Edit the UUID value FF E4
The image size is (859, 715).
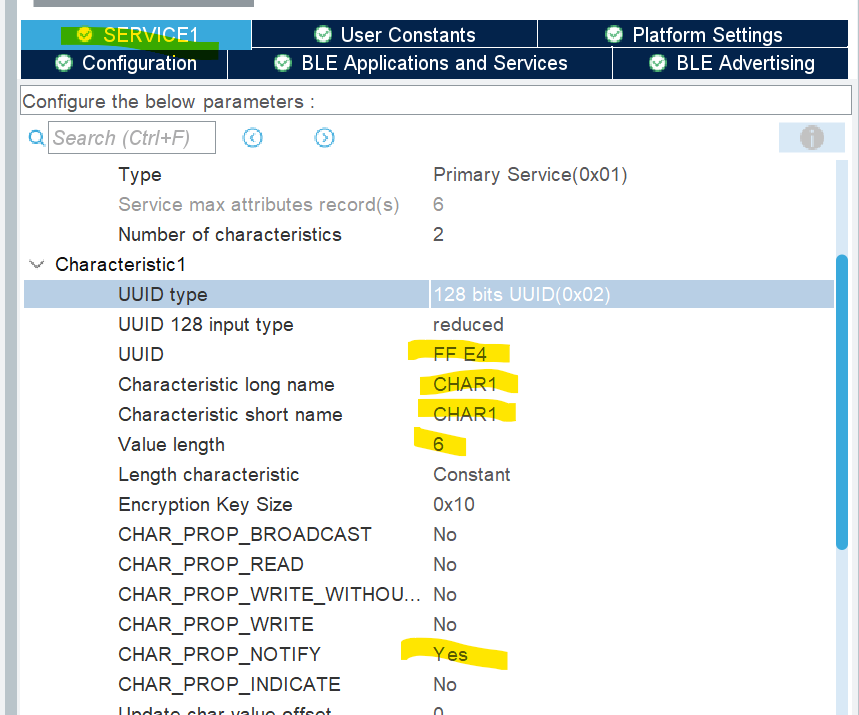pyautogui.click(x=460, y=354)
